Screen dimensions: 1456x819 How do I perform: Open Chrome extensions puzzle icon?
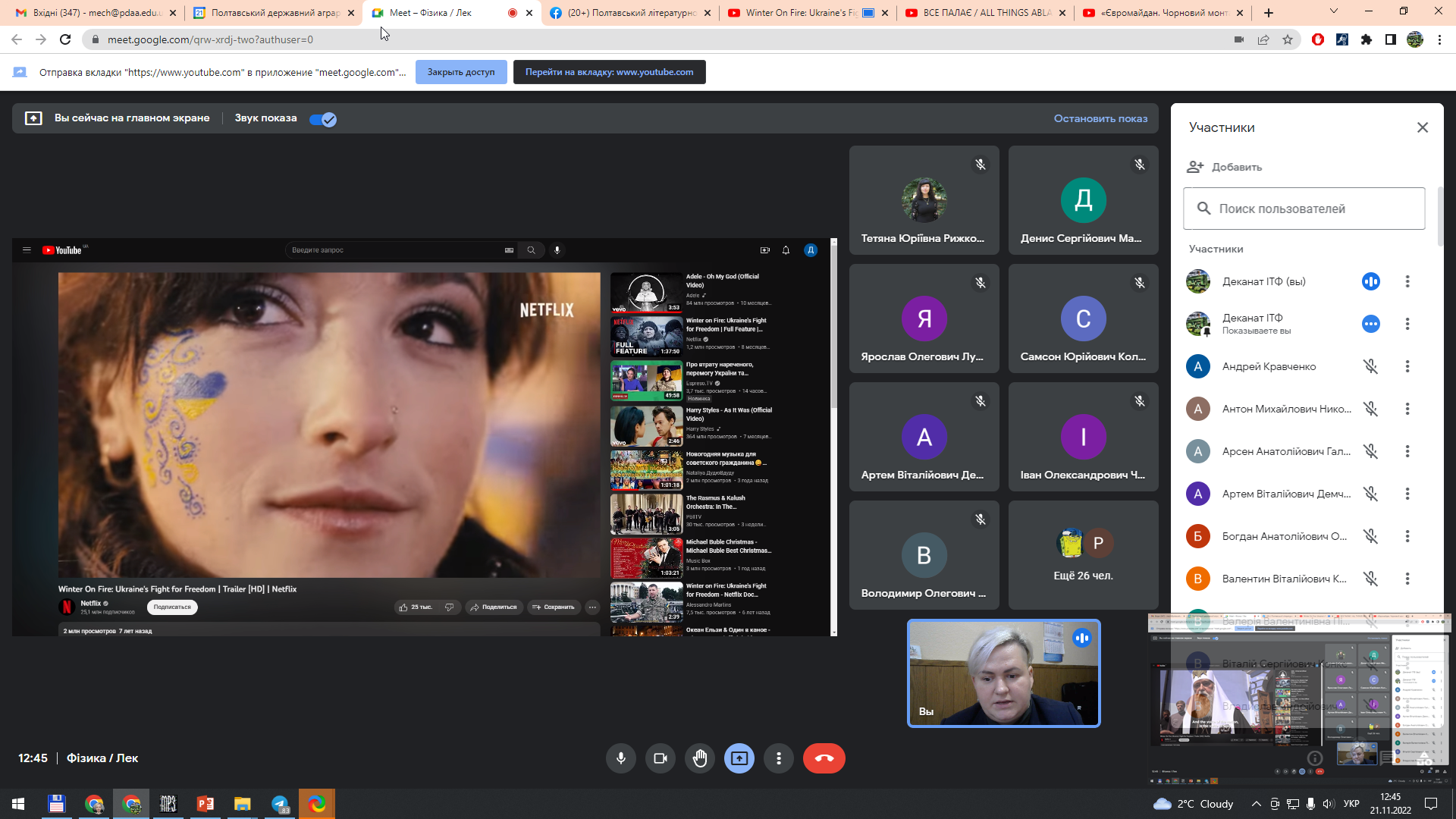point(1367,39)
